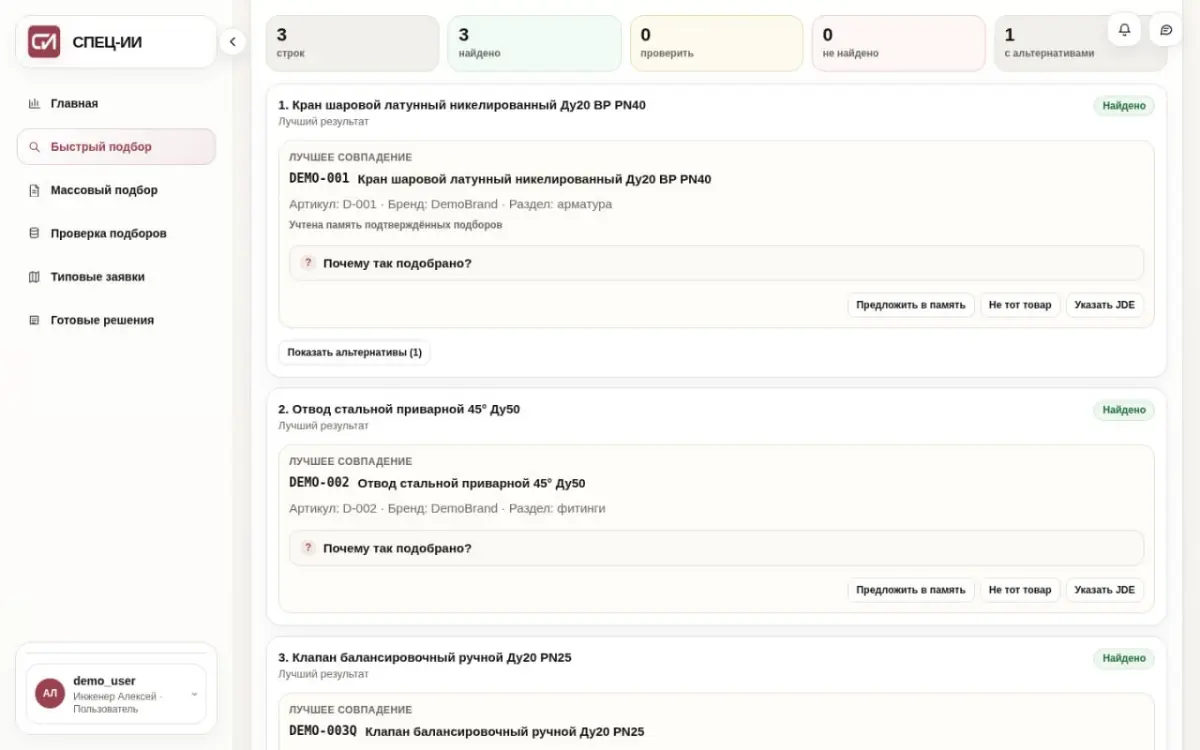
Task: Open the Быстрый подбор menu item
Action: coord(116,147)
